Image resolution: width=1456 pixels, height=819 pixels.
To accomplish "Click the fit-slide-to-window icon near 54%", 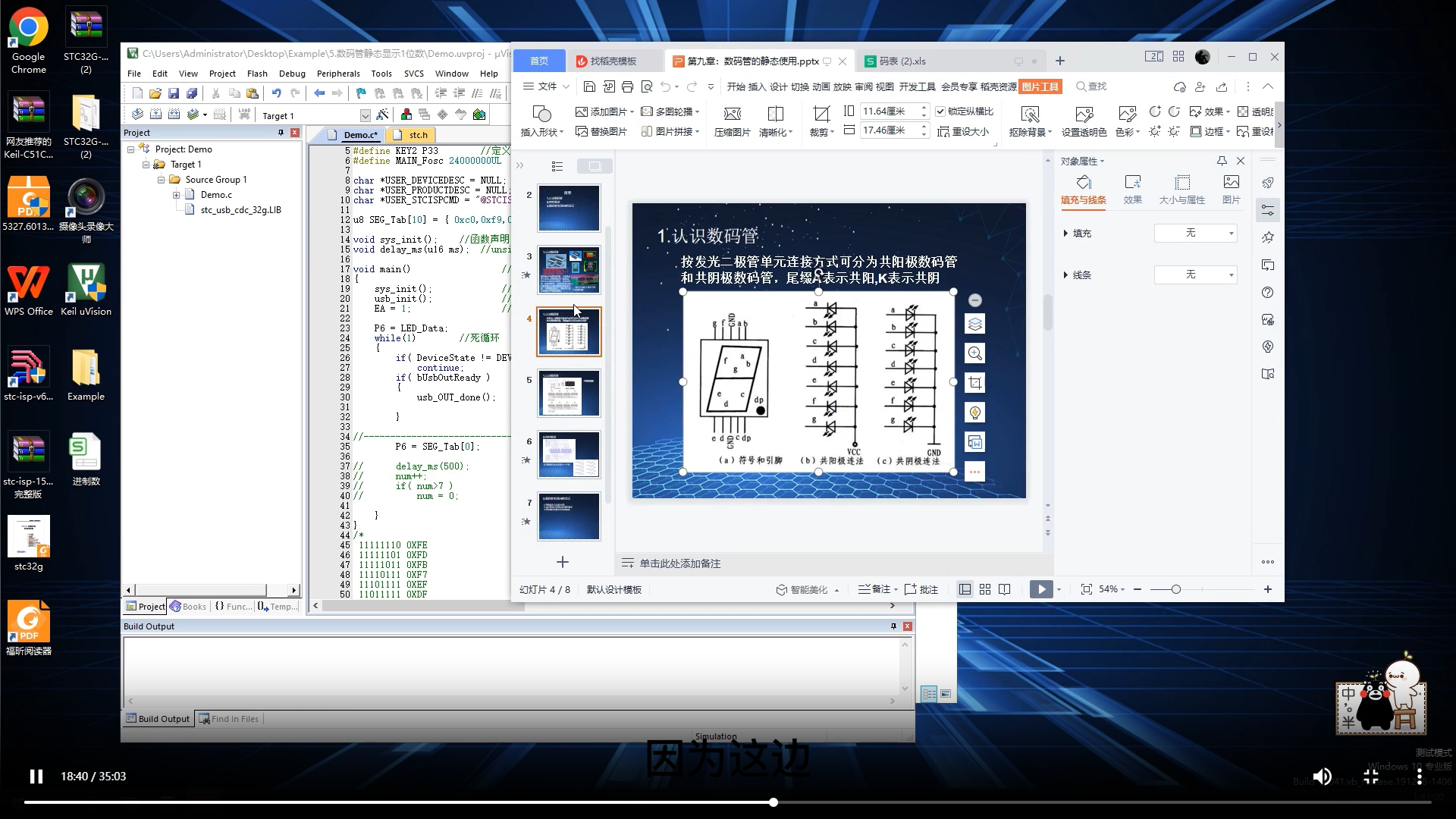I will [1087, 589].
